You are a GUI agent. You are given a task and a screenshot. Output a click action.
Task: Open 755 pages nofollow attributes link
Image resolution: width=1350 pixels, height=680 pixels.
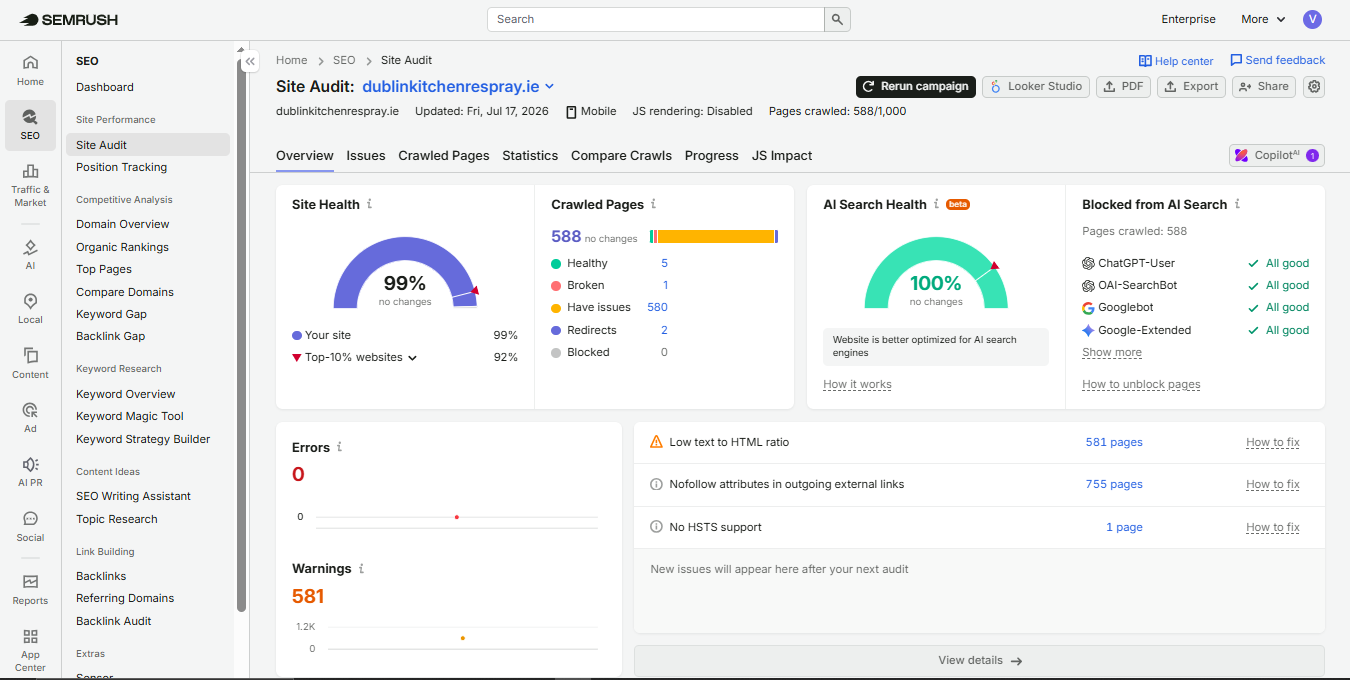coord(1114,484)
